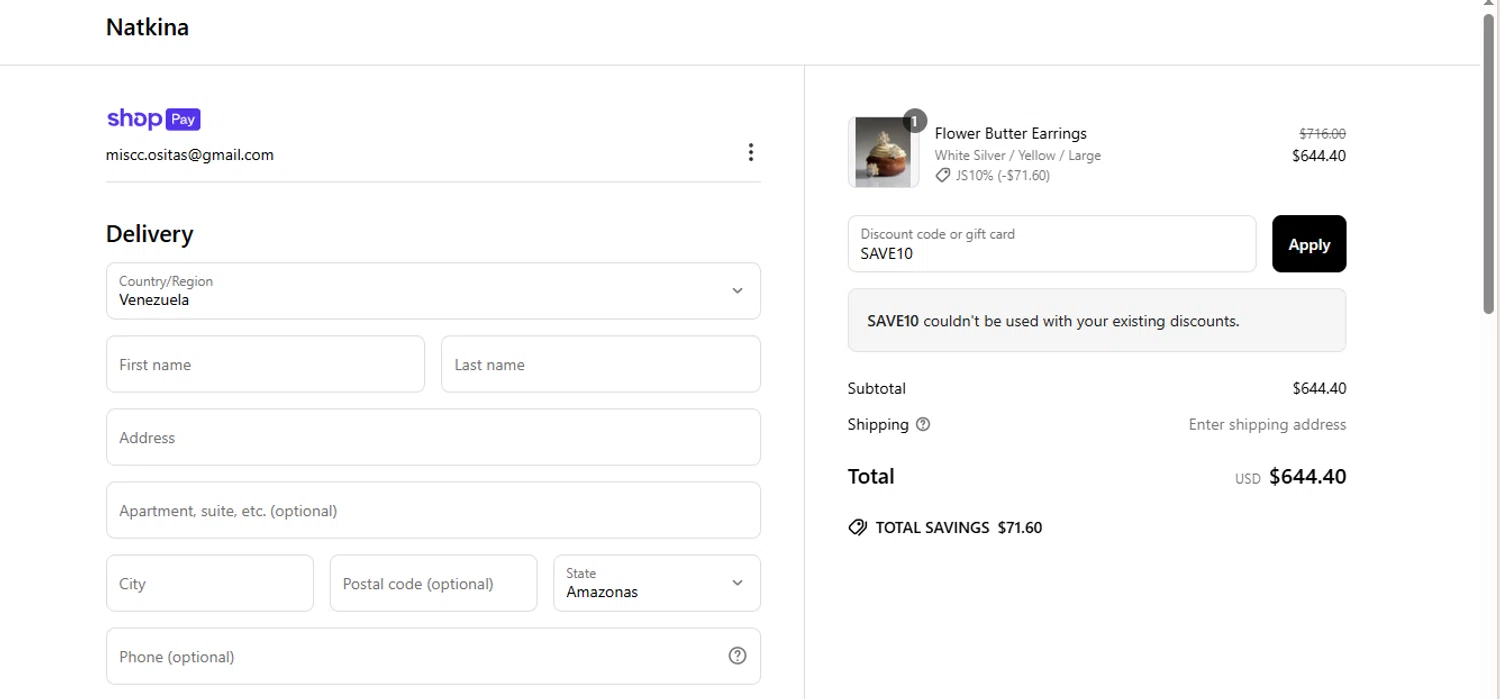Click the discount code field containing SAVE10
Screen dimensions: 1500x699
(1052, 244)
